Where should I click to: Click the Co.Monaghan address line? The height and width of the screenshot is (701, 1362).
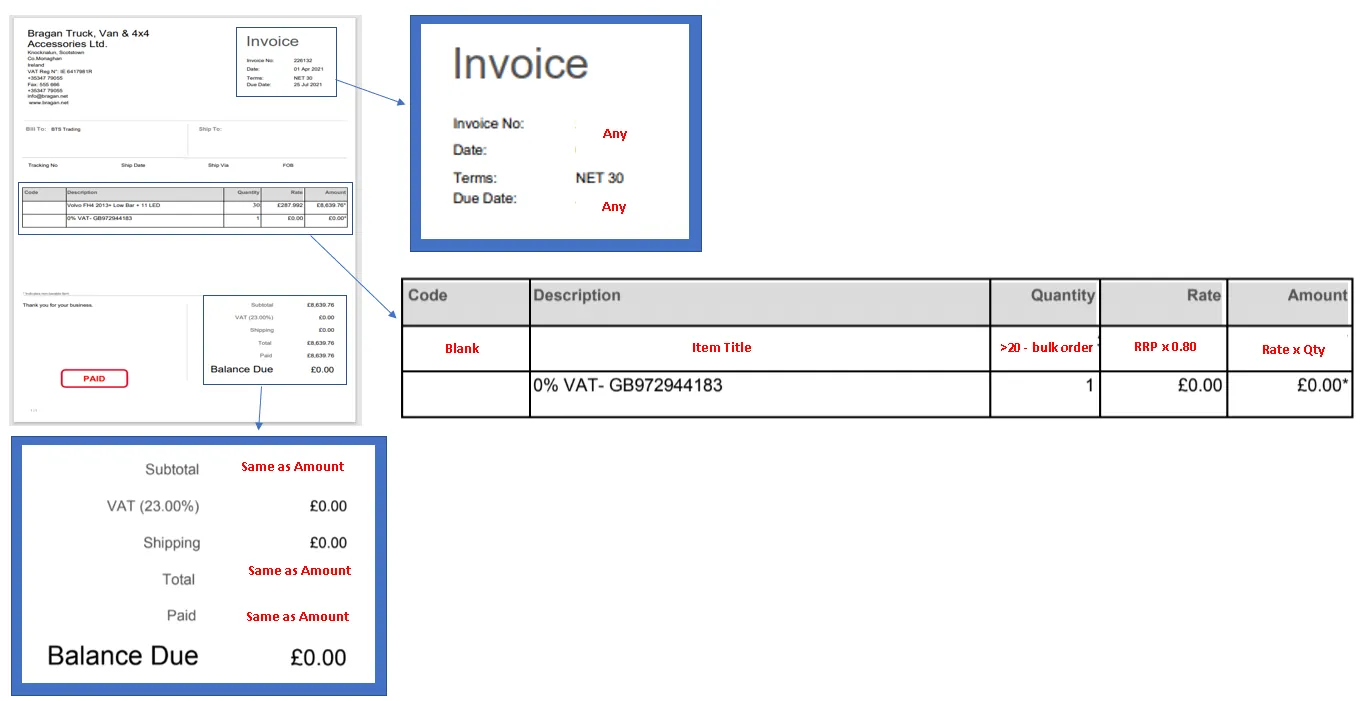tap(45, 58)
